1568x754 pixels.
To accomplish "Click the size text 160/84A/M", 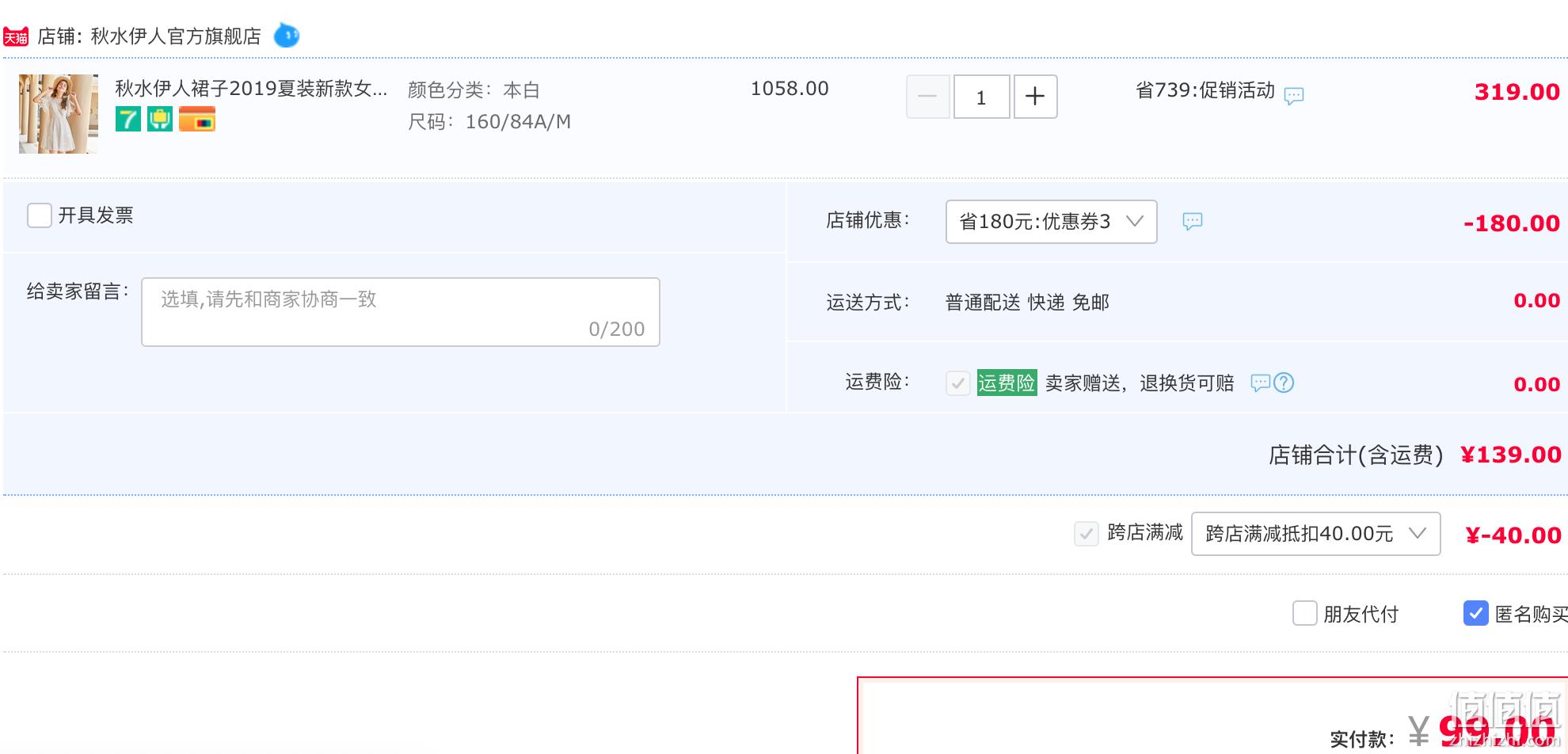I will pos(518,122).
